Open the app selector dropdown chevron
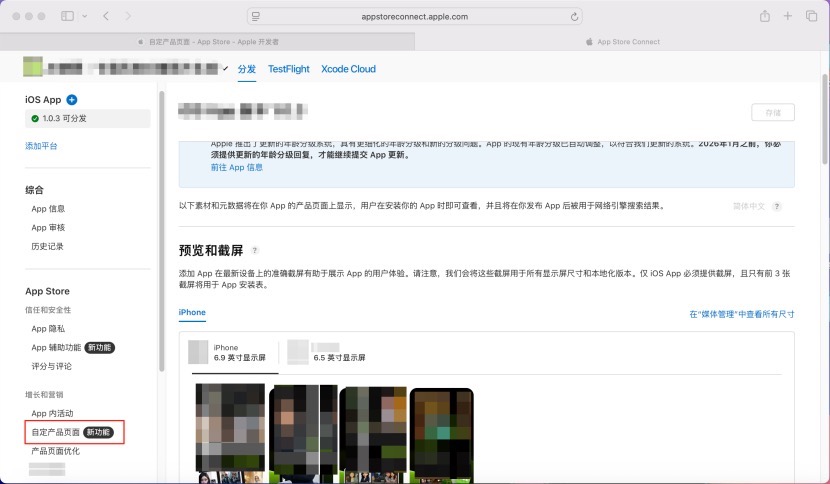 coord(226,68)
